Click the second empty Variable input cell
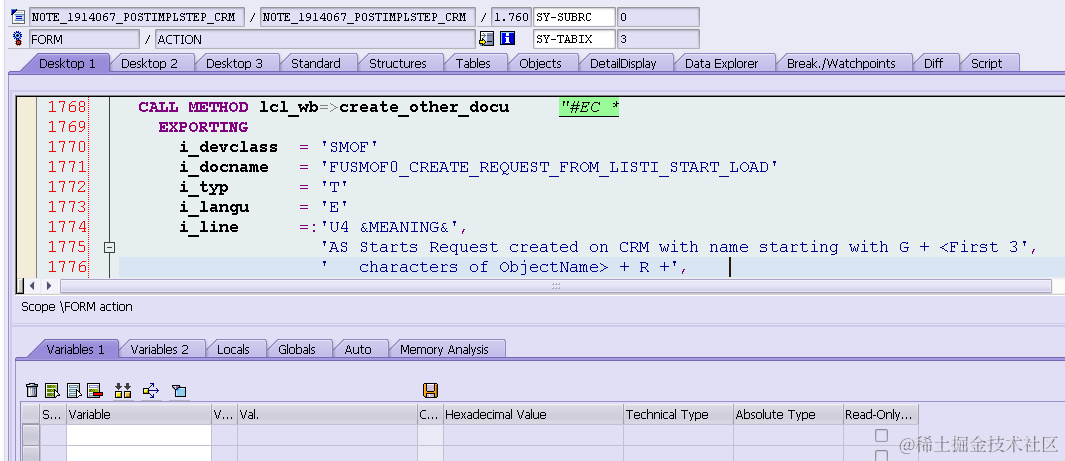Screen dimensions: 1065x461 (139, 454)
